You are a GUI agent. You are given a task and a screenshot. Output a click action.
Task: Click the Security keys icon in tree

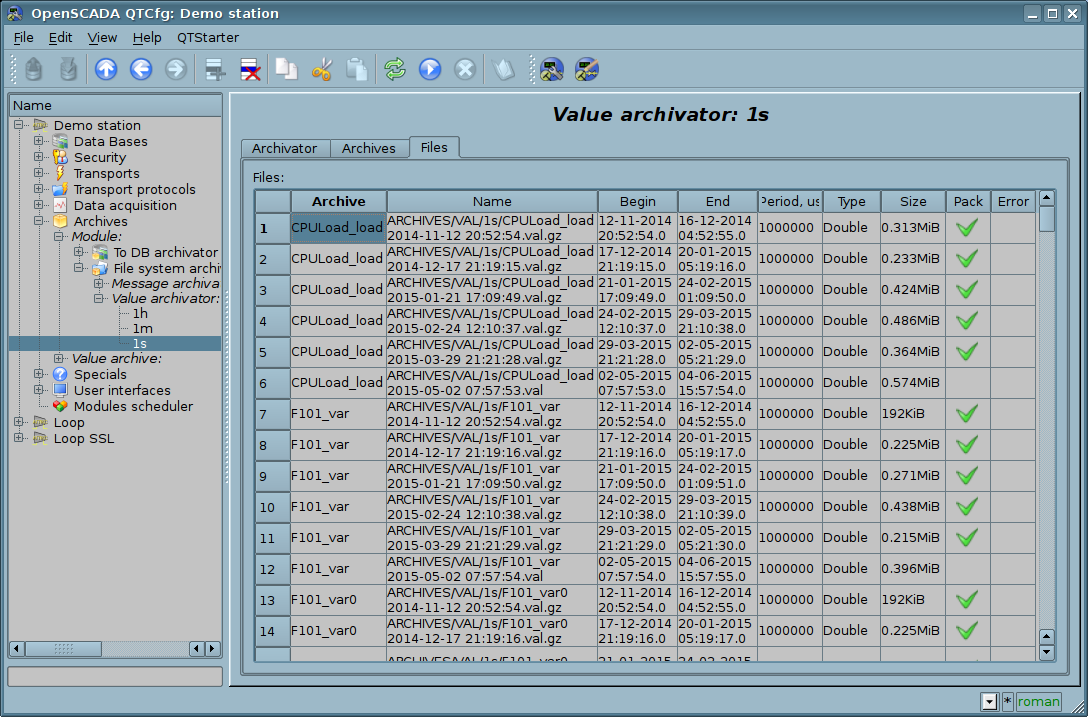(60, 157)
